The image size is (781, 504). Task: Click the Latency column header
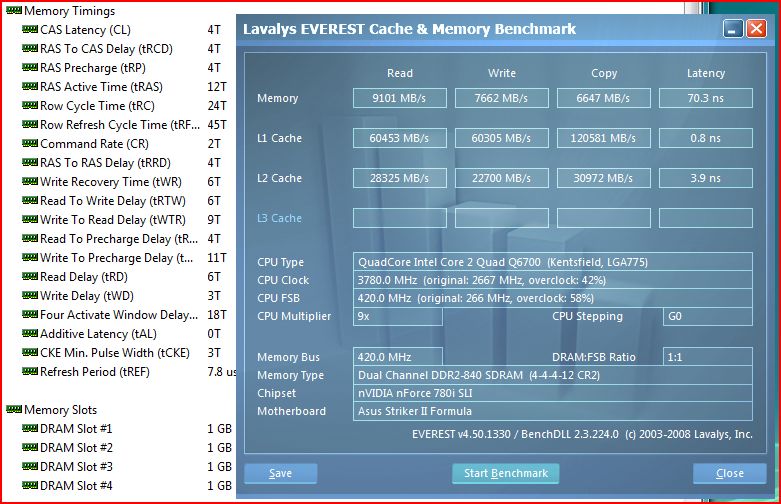pos(706,73)
